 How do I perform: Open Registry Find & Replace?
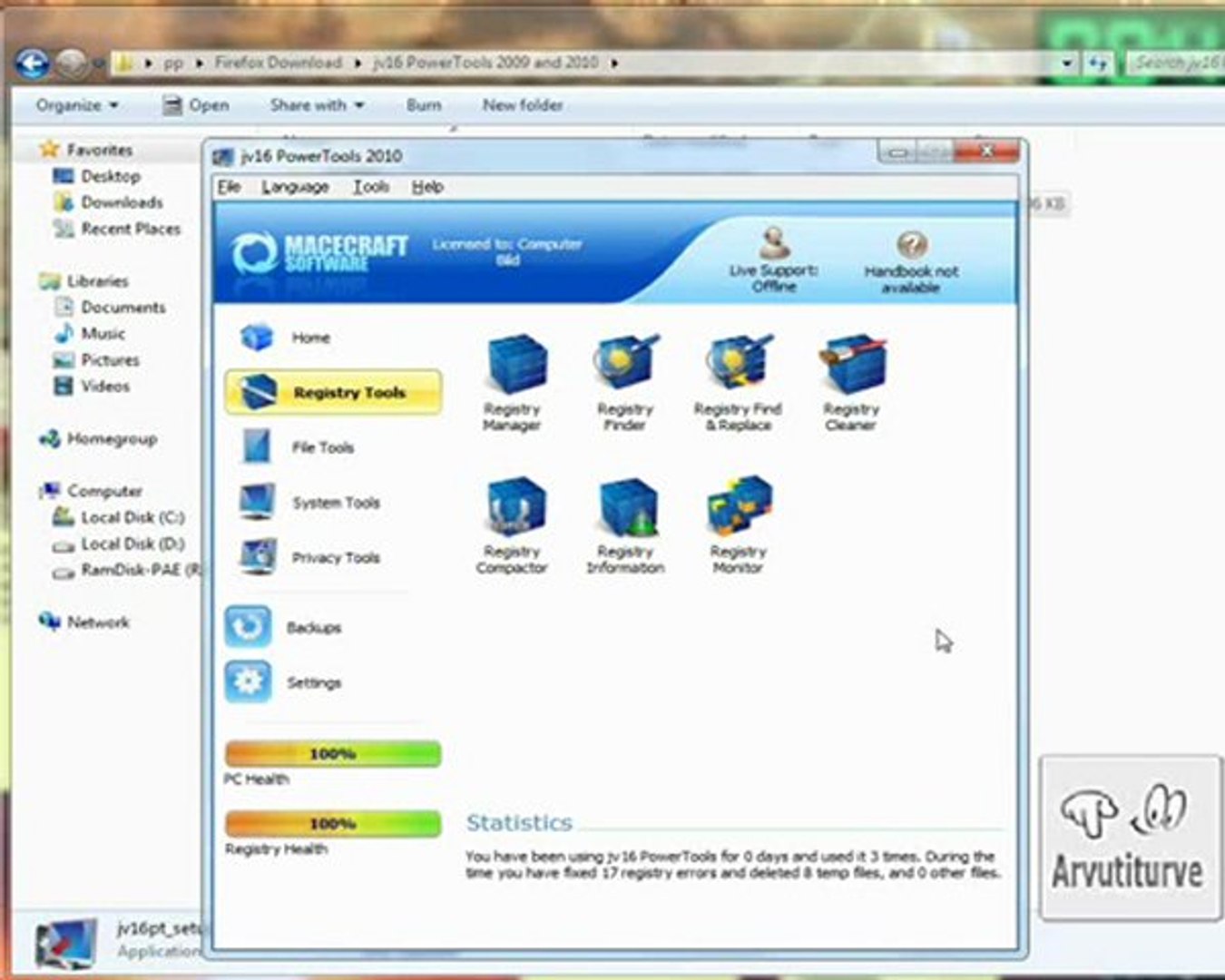(739, 382)
